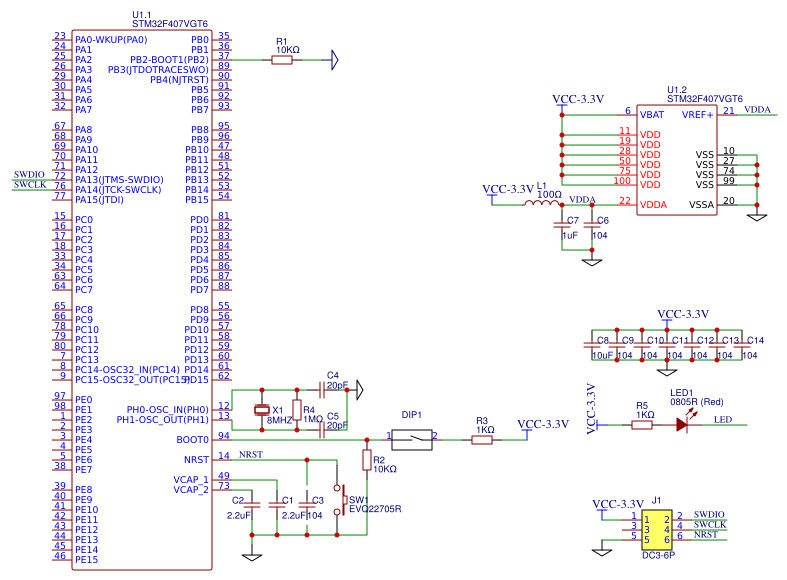Click the ground symbol near J1 pin 5
The height and width of the screenshot is (580, 787).
pyautogui.click(x=602, y=552)
